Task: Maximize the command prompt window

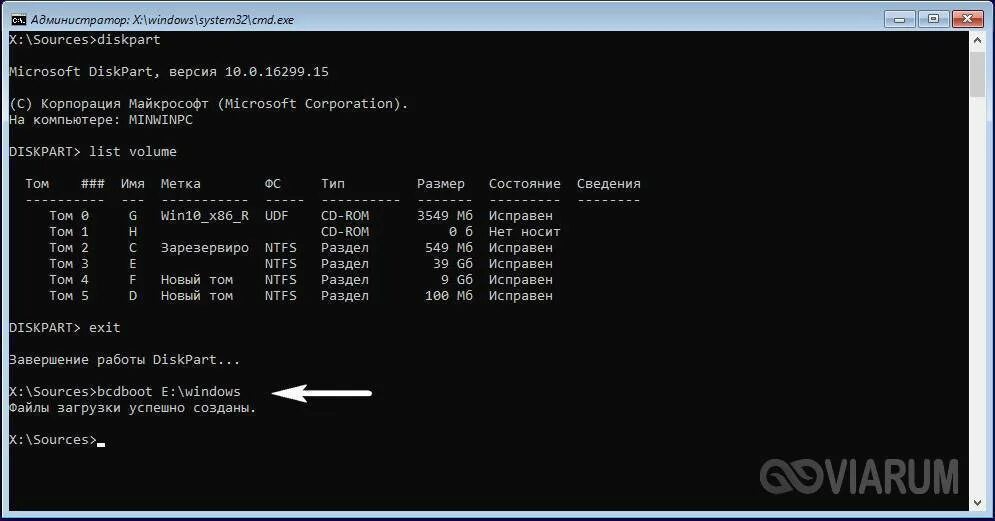Action: (933, 19)
